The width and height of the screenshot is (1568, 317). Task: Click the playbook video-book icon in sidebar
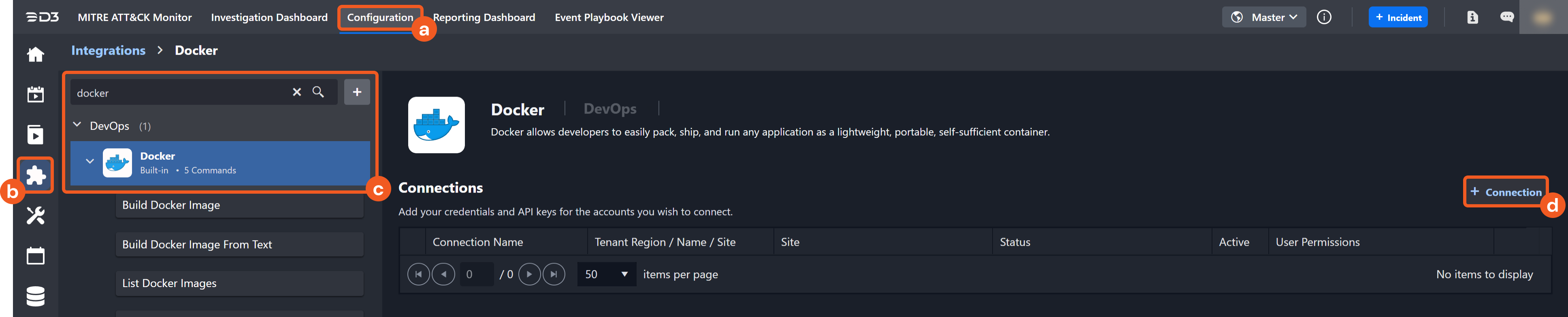point(35,135)
